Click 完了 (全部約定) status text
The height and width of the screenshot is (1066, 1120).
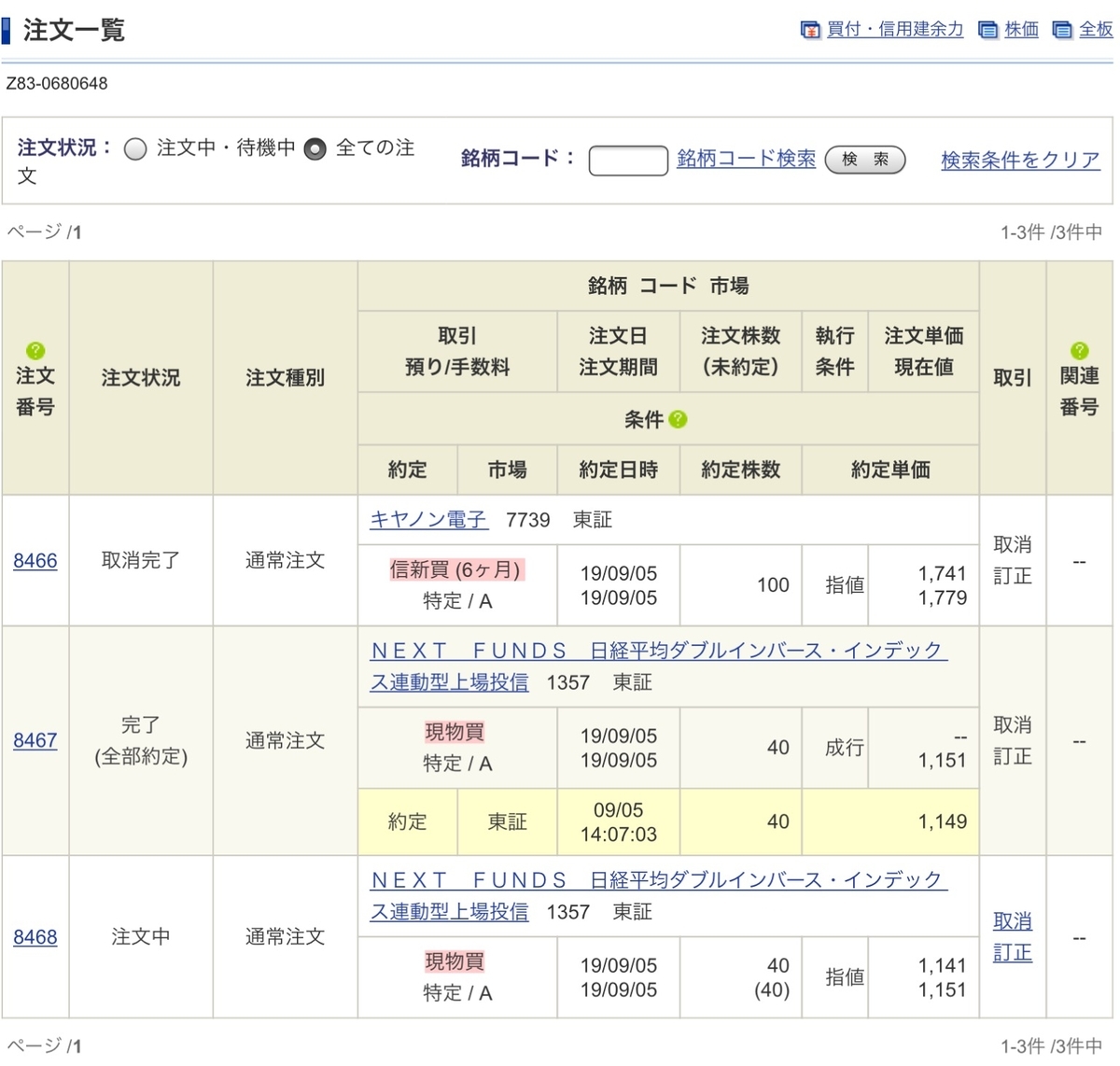(141, 740)
